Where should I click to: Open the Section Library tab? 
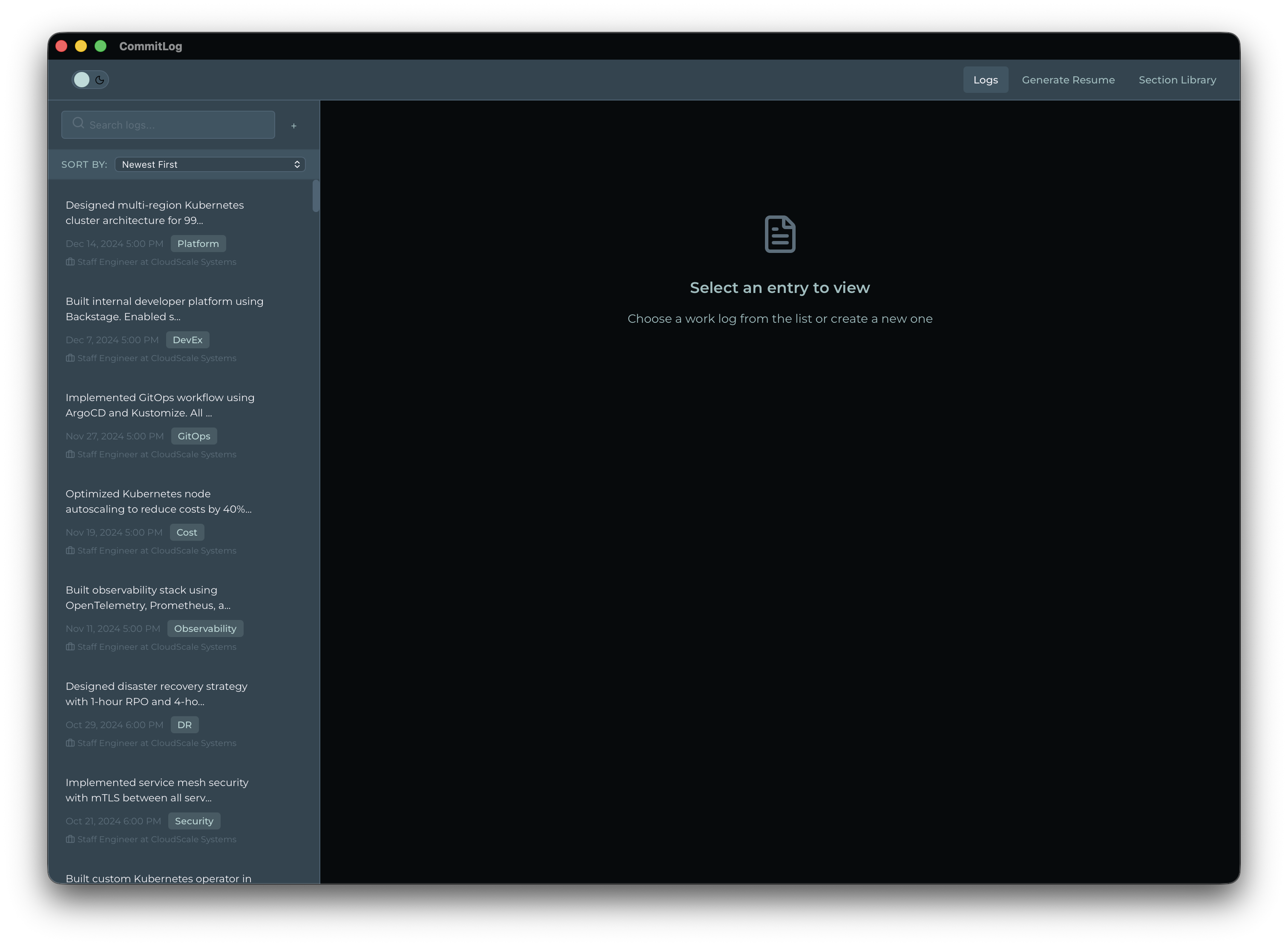1177,80
